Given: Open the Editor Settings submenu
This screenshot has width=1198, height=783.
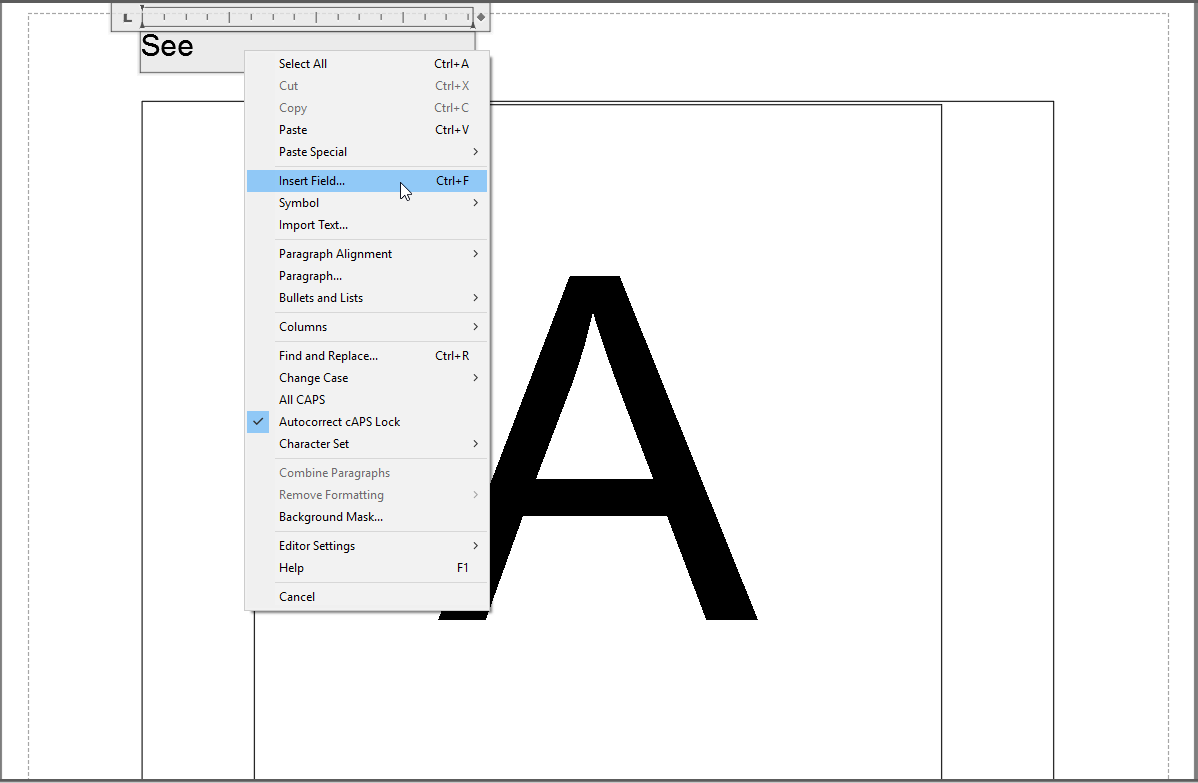Looking at the screenshot, I should click(316, 545).
